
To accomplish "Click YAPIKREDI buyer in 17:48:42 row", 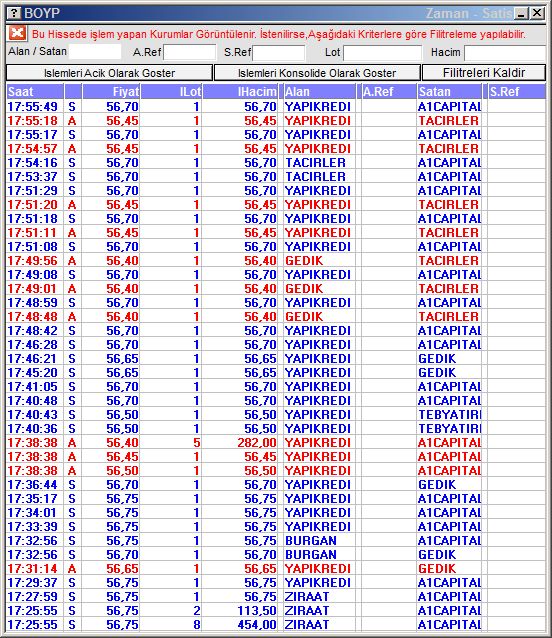I will 318,331.
